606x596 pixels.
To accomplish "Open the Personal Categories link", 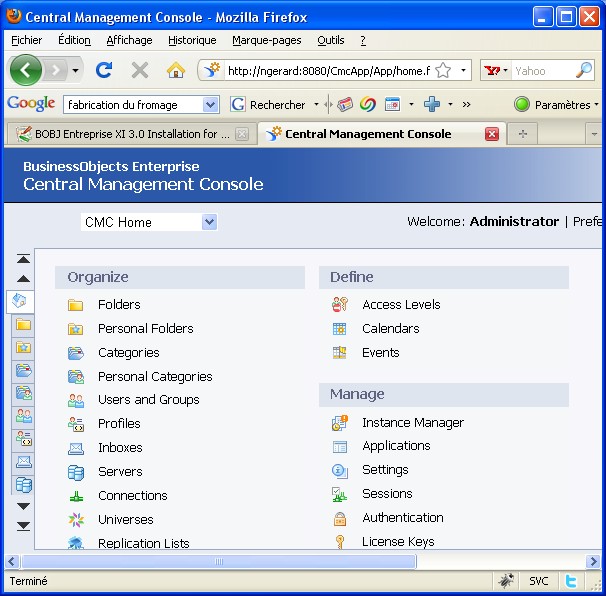I will tap(155, 377).
